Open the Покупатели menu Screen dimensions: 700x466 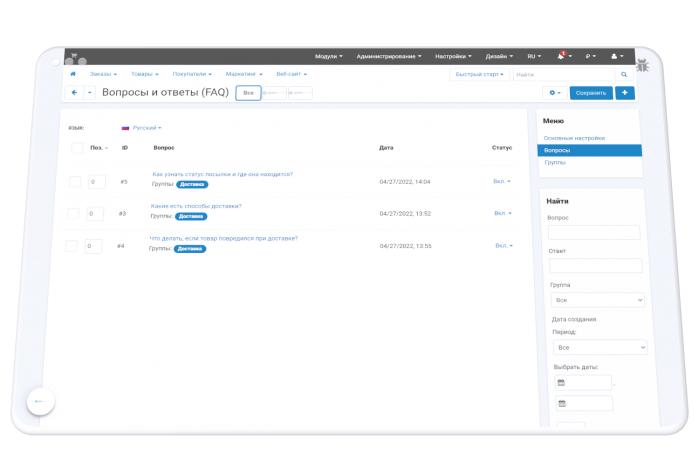192,74
